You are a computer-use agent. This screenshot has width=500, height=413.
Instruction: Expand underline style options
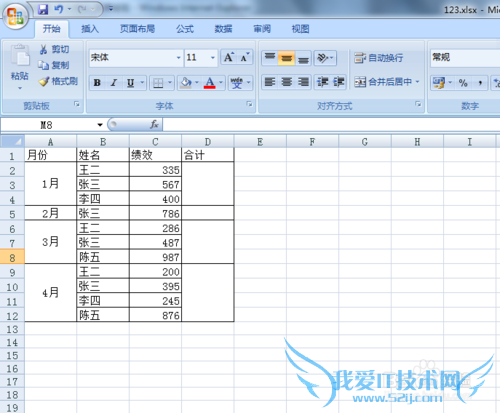pyautogui.click(x=142, y=82)
